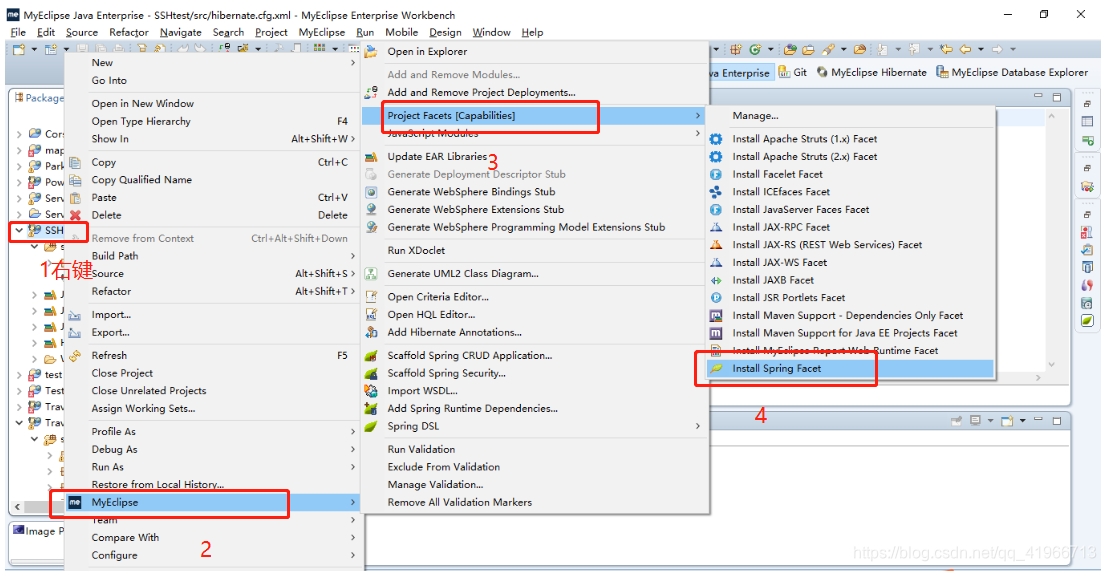Click Paste clipboard icon in context menu
Image resolution: width=1106 pixels, height=571 pixels.
tap(75, 197)
